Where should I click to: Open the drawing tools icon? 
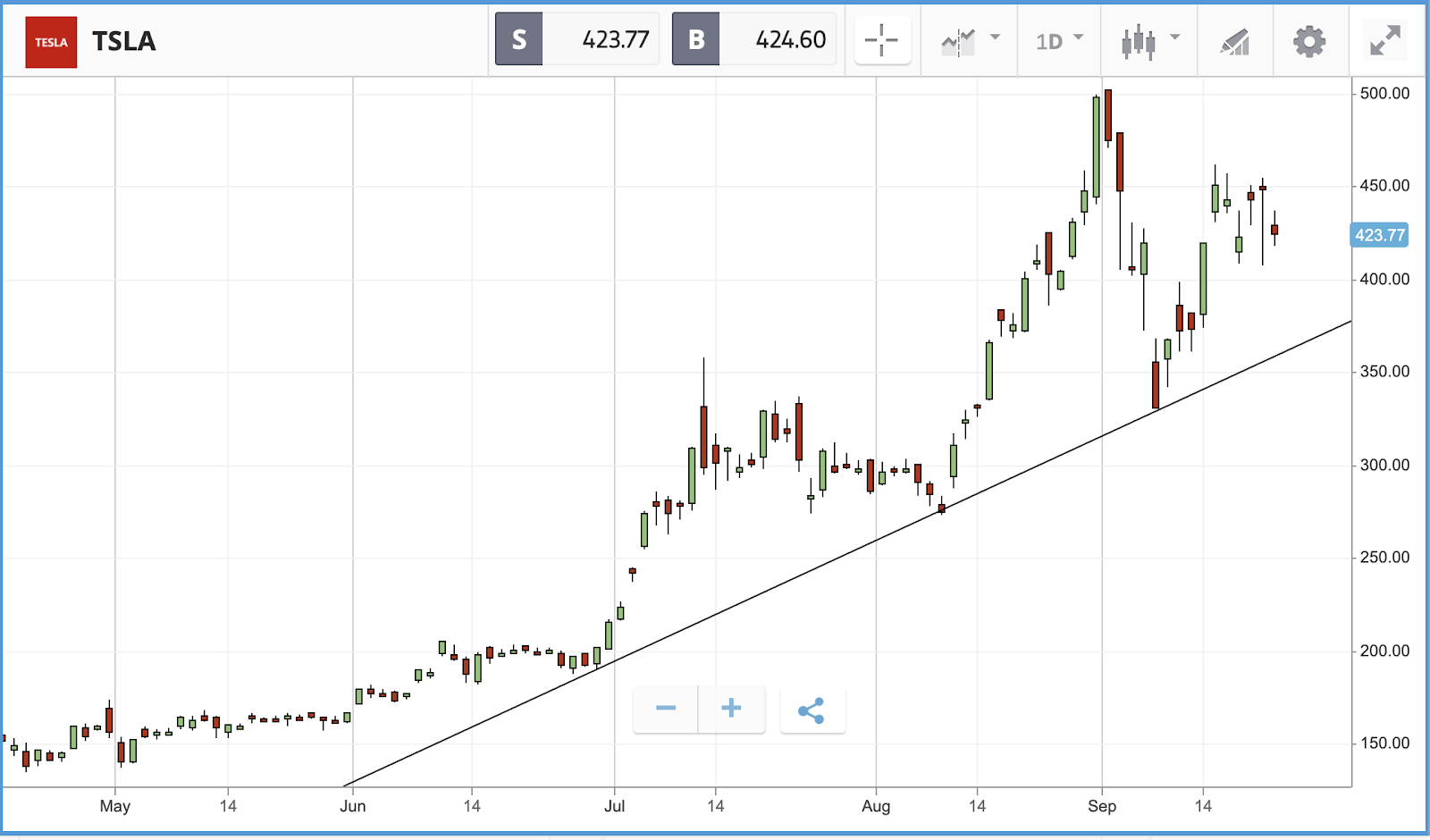(x=1234, y=41)
